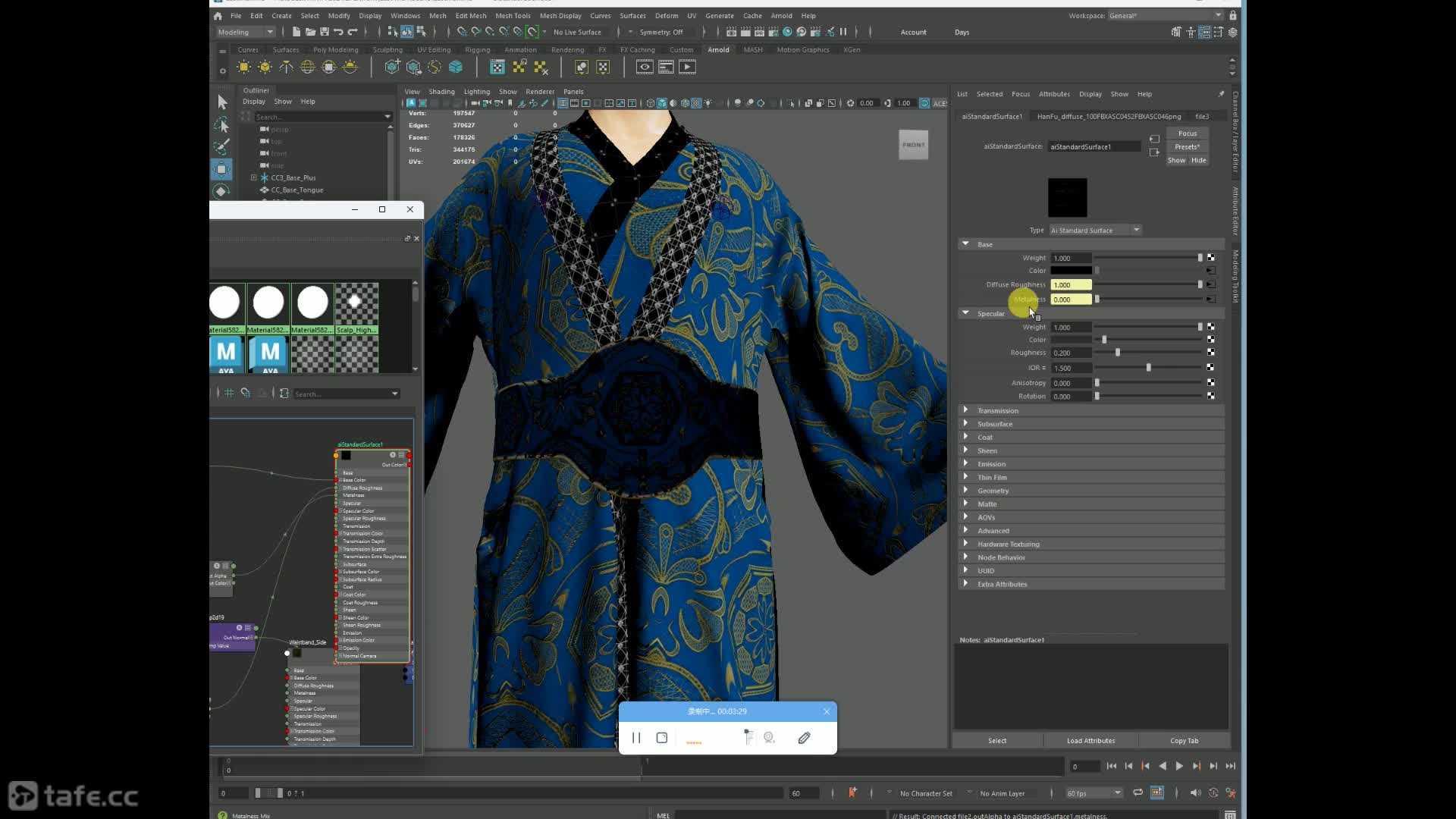Expand the Subsurface section
This screenshot has height=819, width=1456.
pos(965,424)
